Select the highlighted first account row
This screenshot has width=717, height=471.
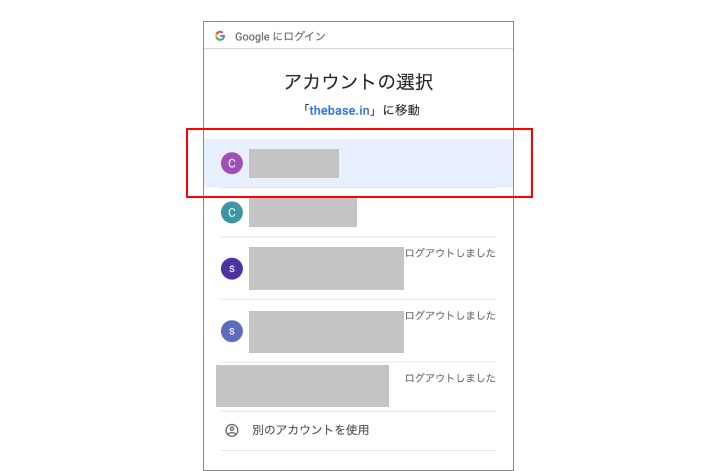358,163
